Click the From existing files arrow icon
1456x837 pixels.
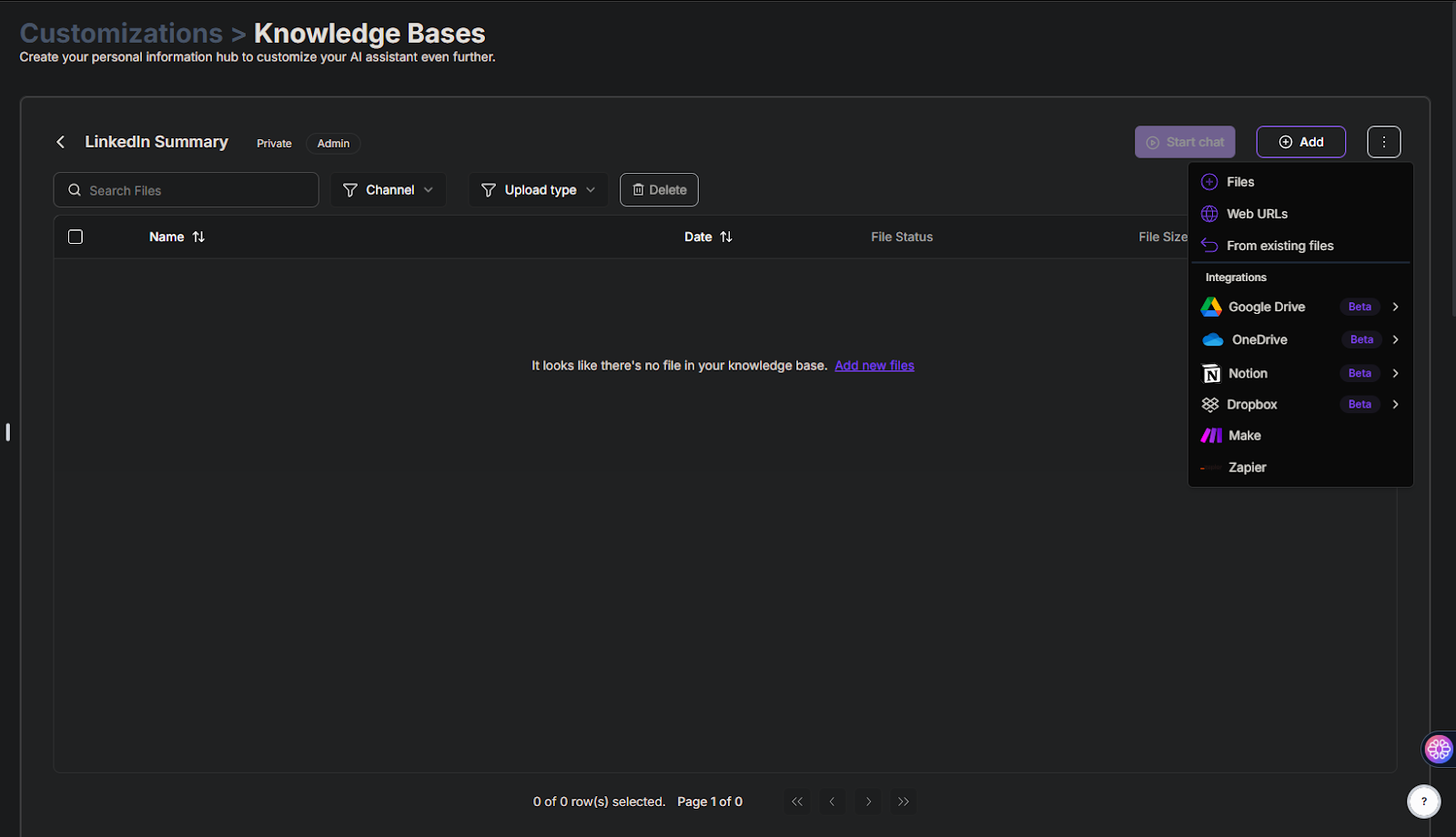pyautogui.click(x=1209, y=246)
